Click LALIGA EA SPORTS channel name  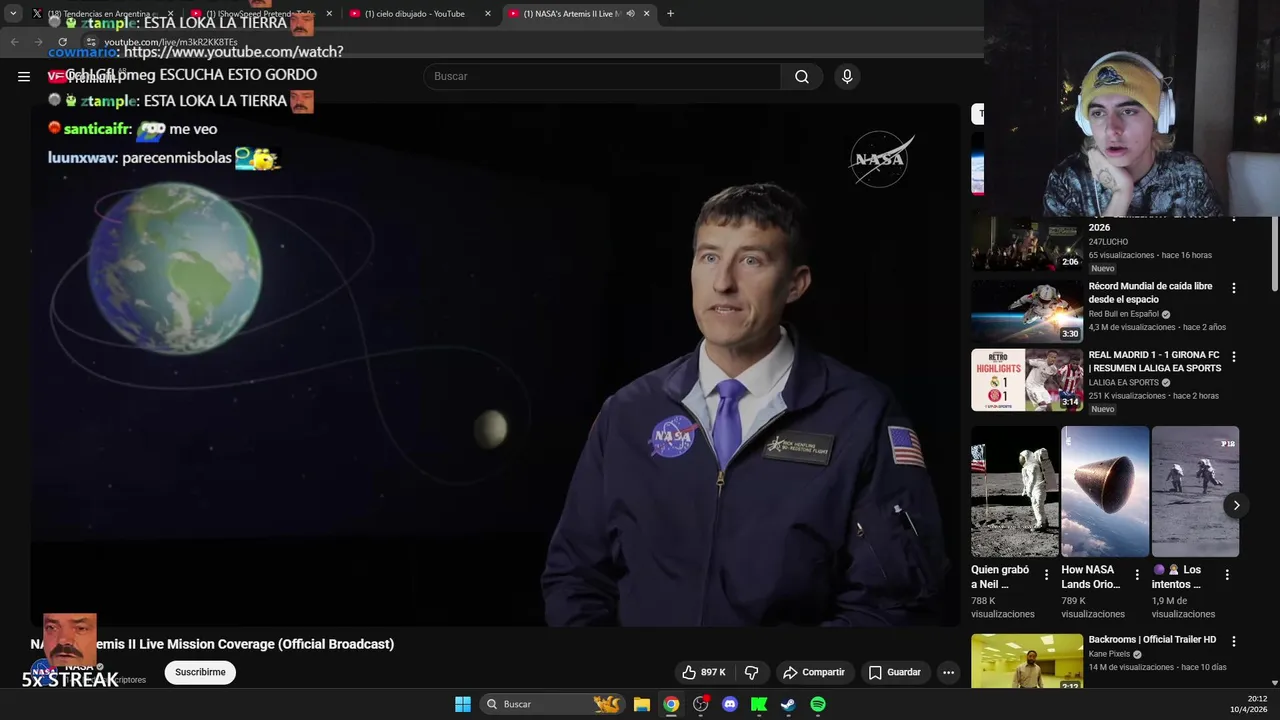click(x=1124, y=383)
